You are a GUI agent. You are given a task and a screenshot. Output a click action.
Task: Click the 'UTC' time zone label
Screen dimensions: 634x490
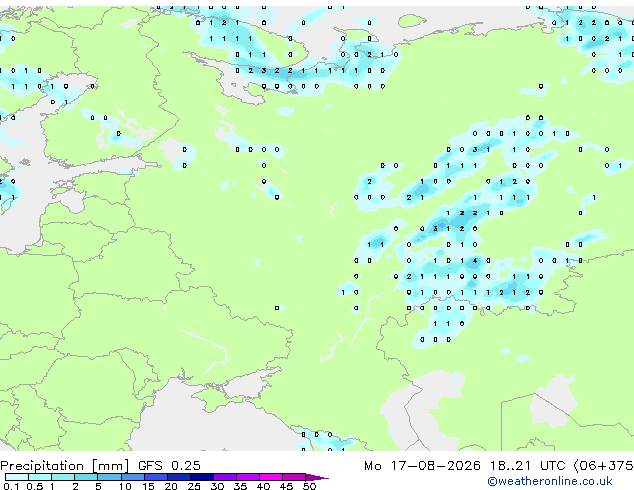(552, 466)
